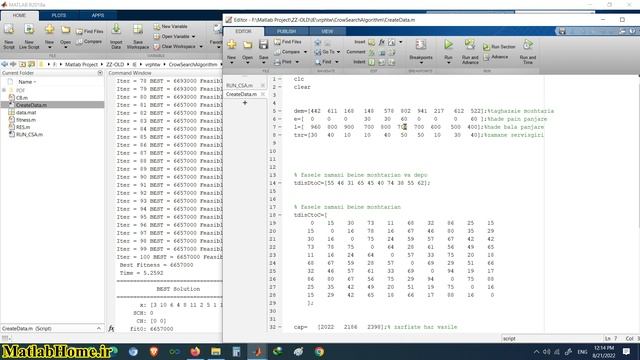
Task: Click Find Files in Home toolstrip
Action: click(x=89, y=31)
